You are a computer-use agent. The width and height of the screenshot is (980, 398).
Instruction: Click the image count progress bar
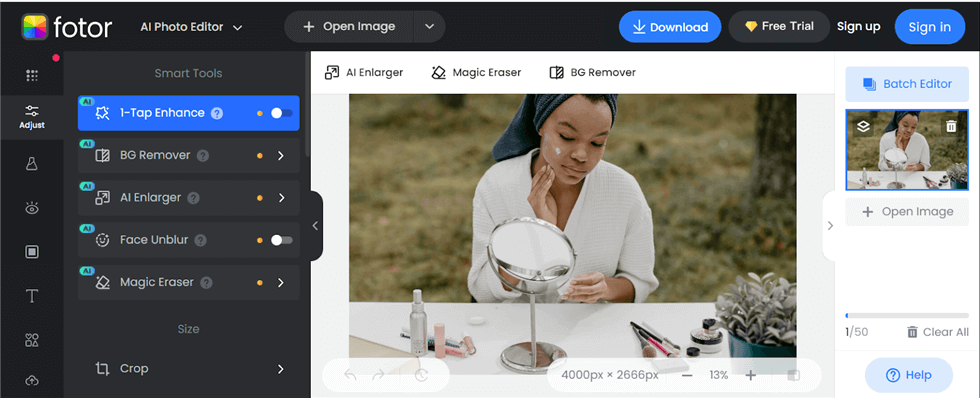coord(908,316)
